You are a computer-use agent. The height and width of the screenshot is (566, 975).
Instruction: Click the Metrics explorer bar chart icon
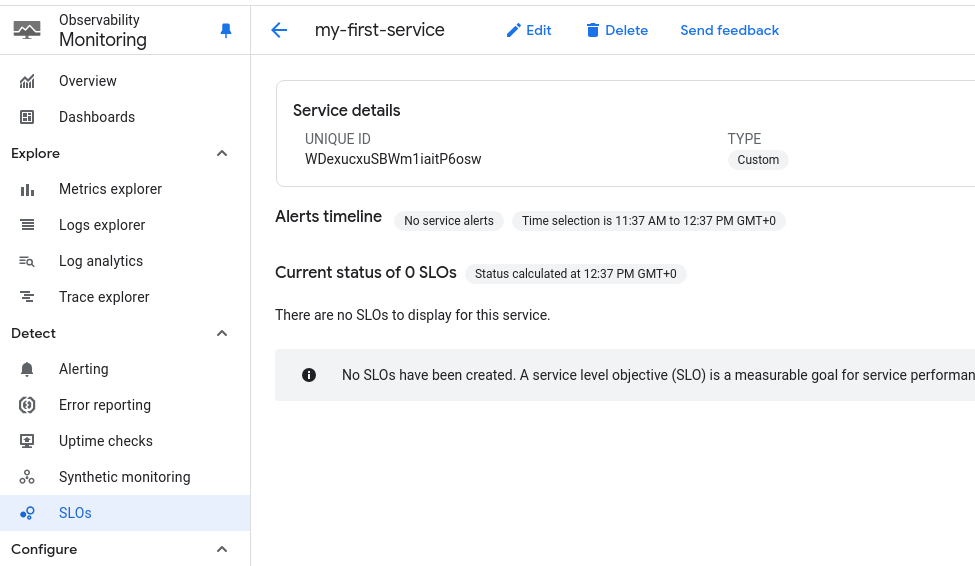click(27, 190)
